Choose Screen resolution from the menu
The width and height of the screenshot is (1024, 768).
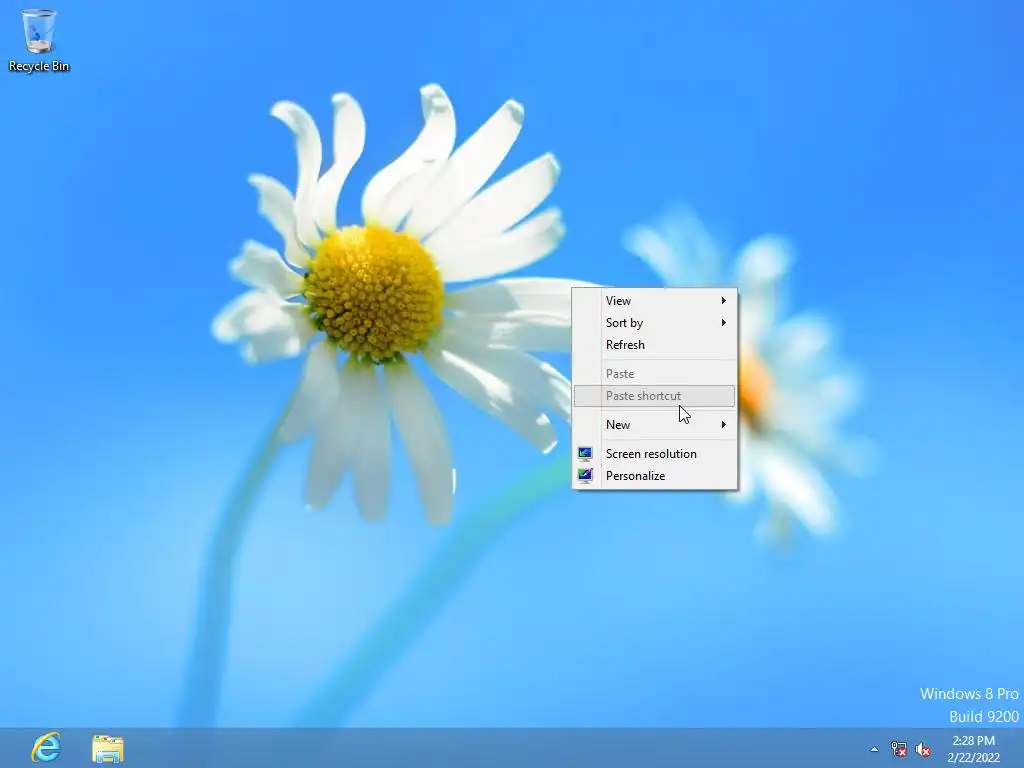tap(654, 453)
